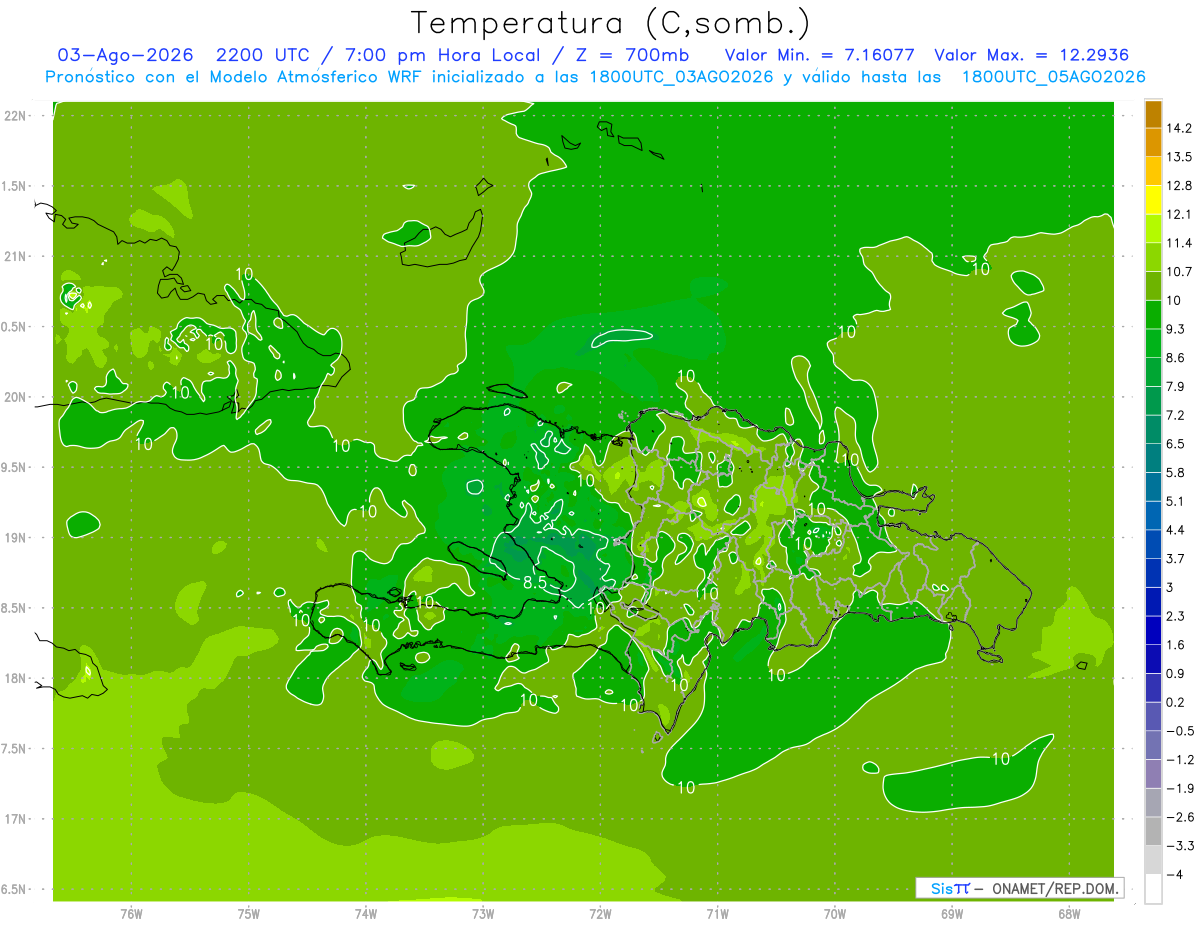Click the colorbar value "8.6"
Viewport: 1200px width, 927px height.
coord(1176,357)
